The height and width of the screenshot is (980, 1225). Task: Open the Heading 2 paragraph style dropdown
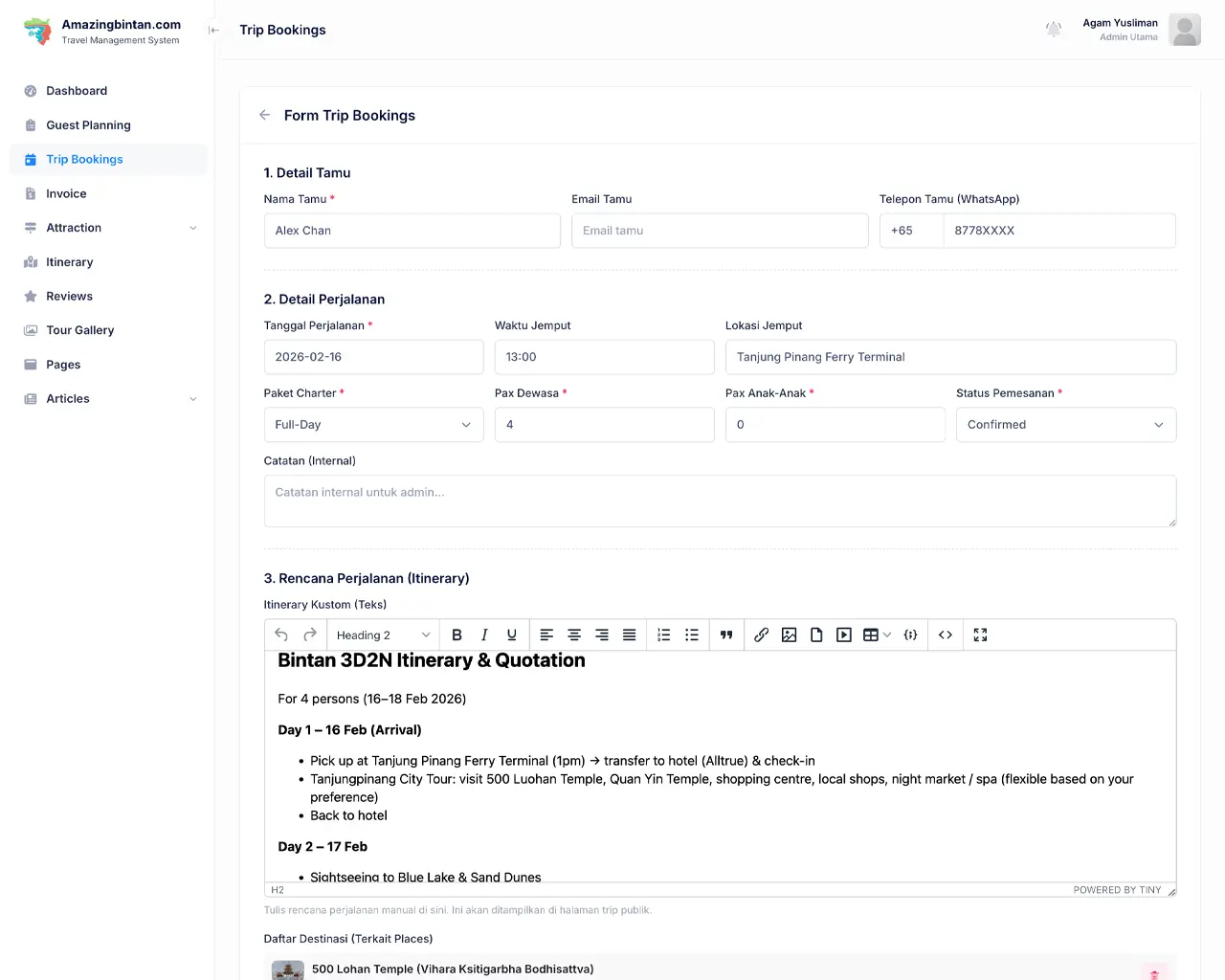[x=382, y=635]
